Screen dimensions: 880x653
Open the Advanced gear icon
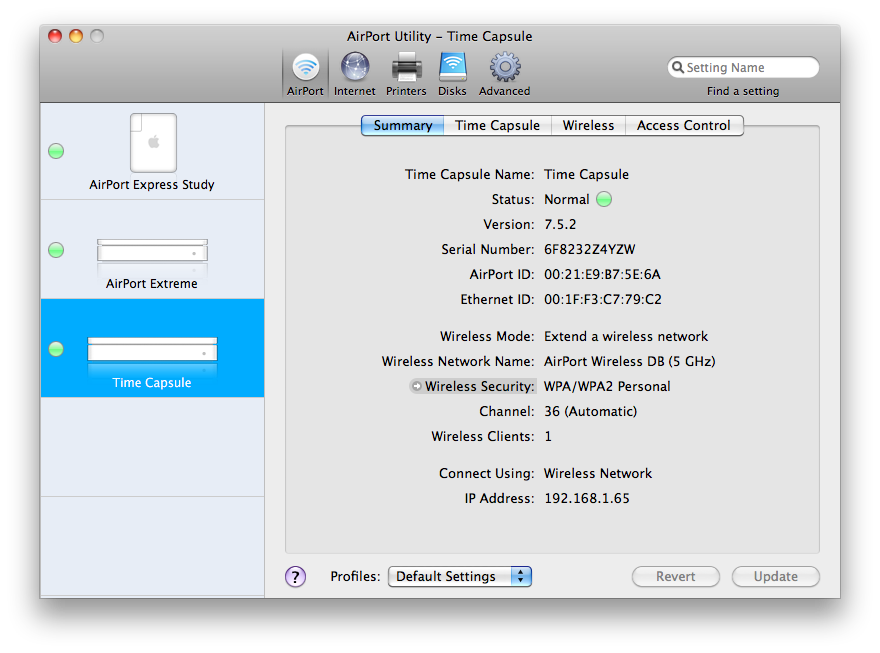[x=505, y=67]
